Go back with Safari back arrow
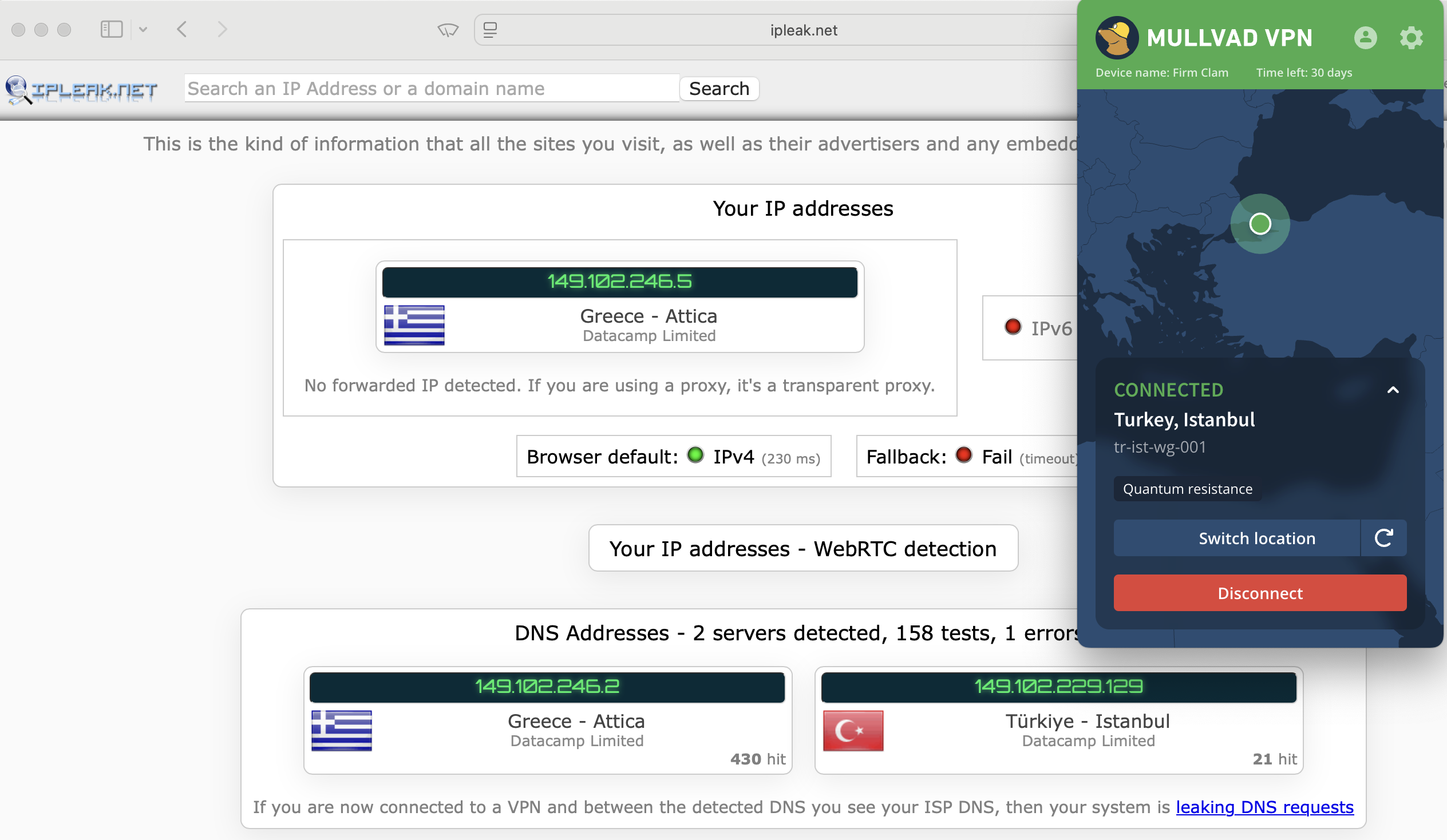This screenshot has height=840, width=1447. pyautogui.click(x=182, y=29)
